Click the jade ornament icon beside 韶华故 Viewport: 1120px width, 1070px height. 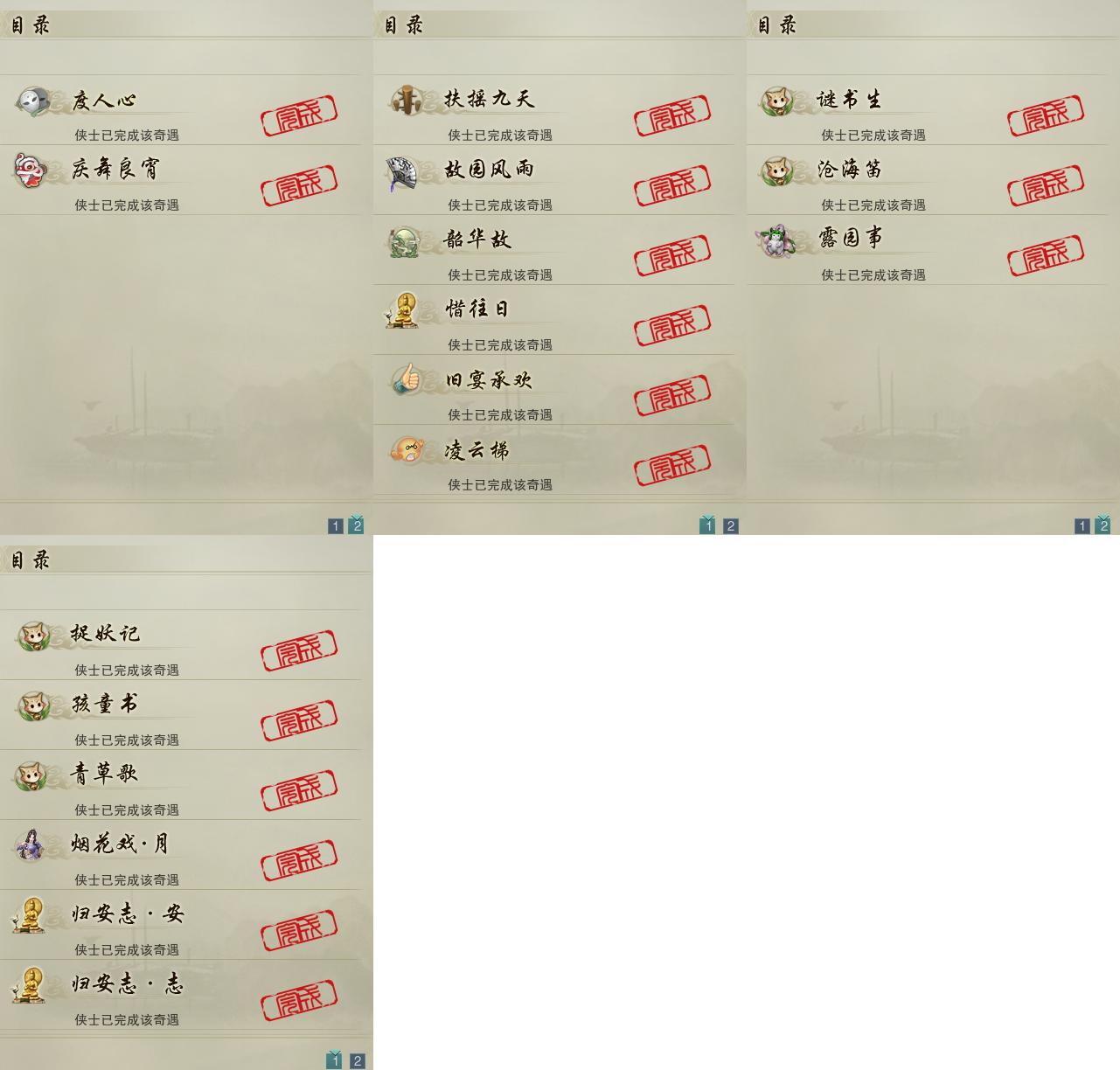click(405, 241)
